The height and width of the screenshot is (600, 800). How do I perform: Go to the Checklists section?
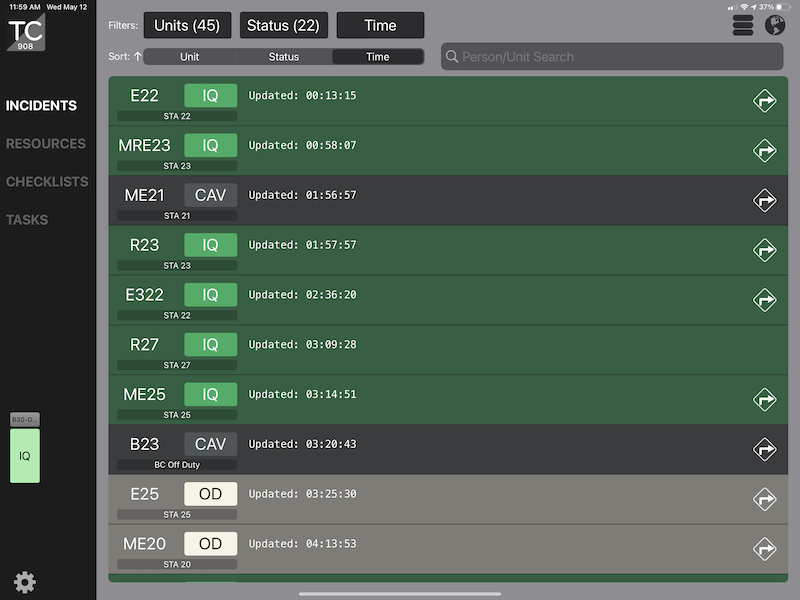pyautogui.click(x=47, y=182)
